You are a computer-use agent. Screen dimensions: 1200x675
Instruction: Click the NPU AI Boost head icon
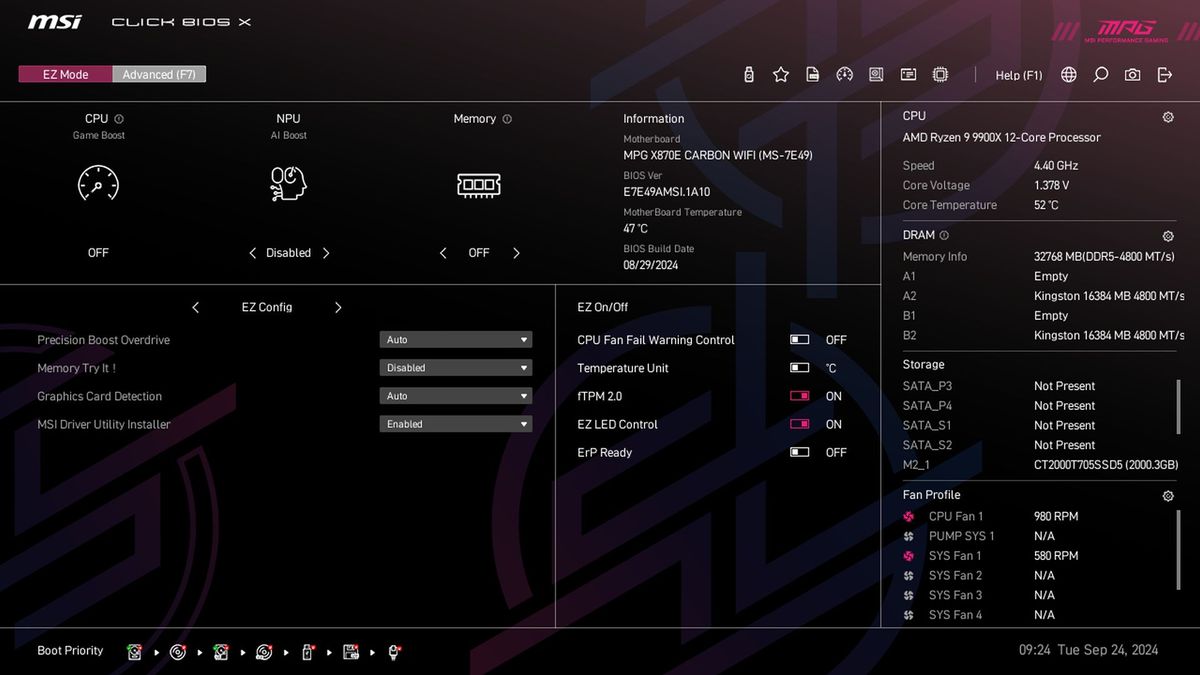pyautogui.click(x=288, y=183)
